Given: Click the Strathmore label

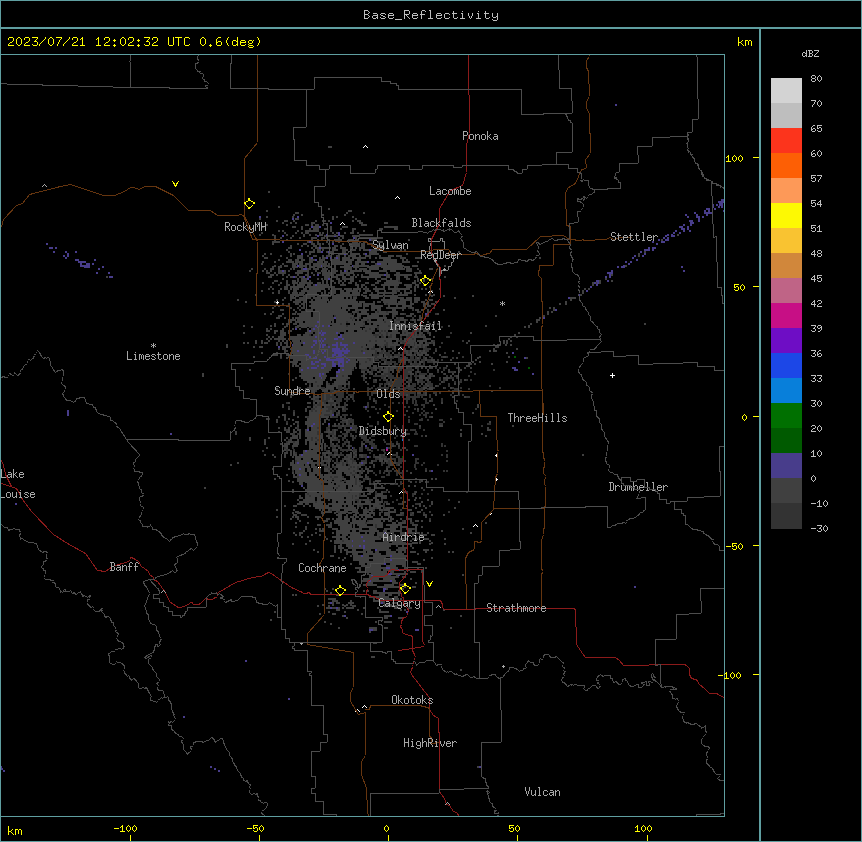Looking at the screenshot, I should pos(516,608).
